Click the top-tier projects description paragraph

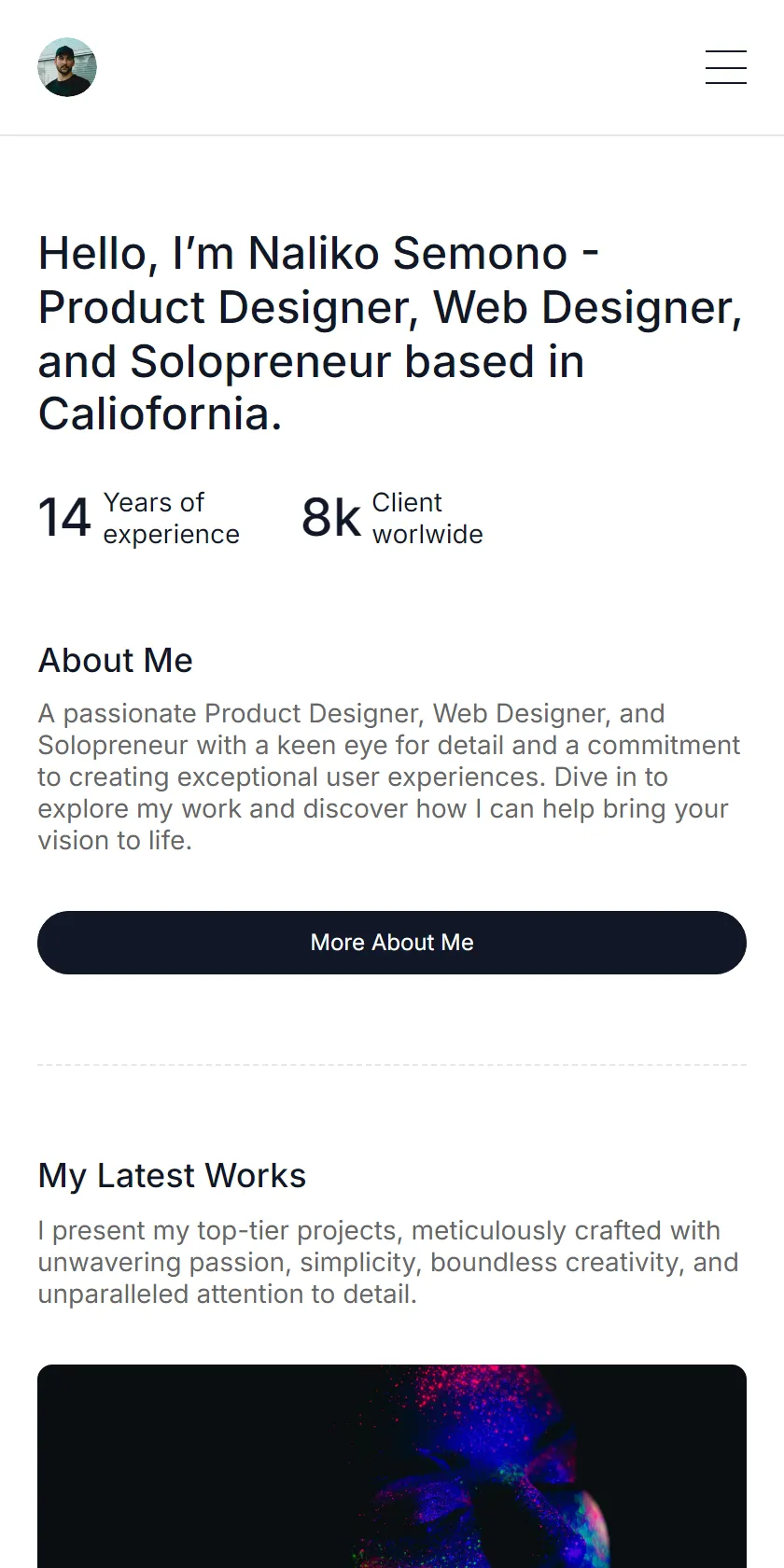point(388,1262)
